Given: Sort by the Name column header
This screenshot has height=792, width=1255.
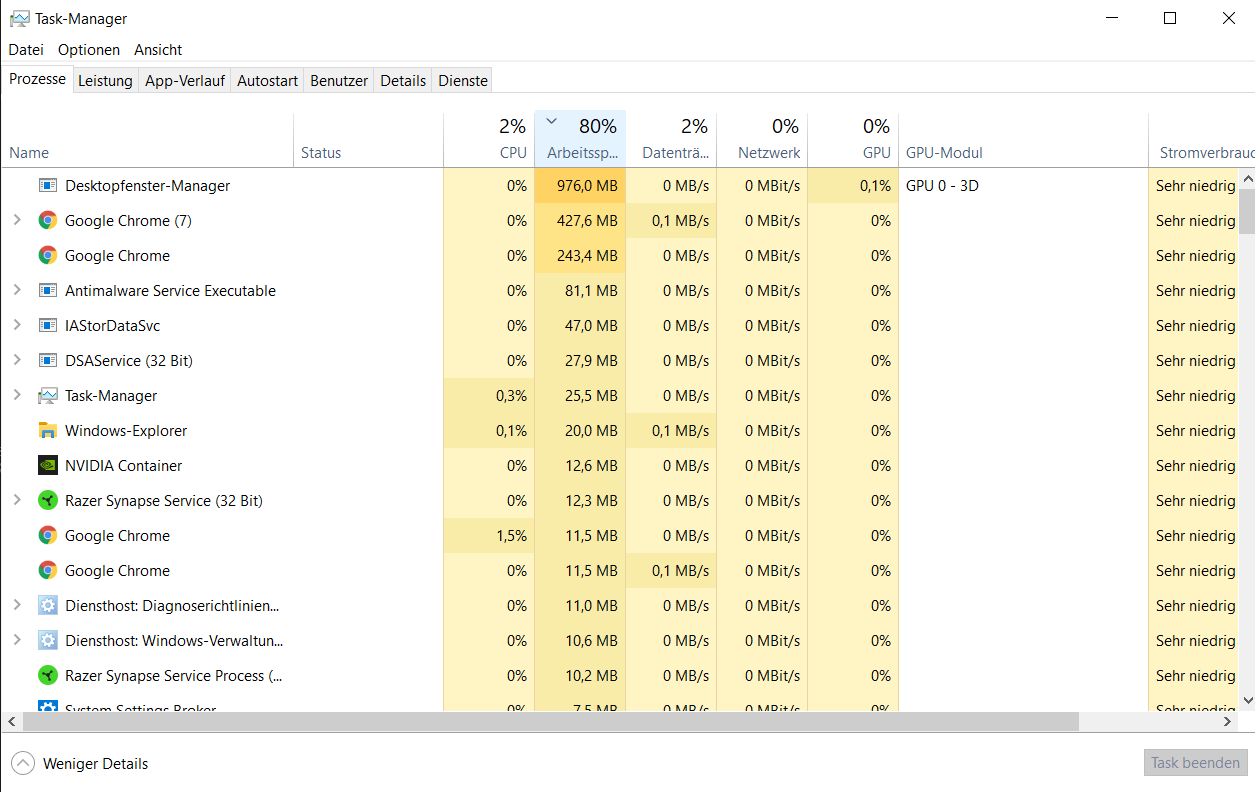Looking at the screenshot, I should [x=147, y=139].
